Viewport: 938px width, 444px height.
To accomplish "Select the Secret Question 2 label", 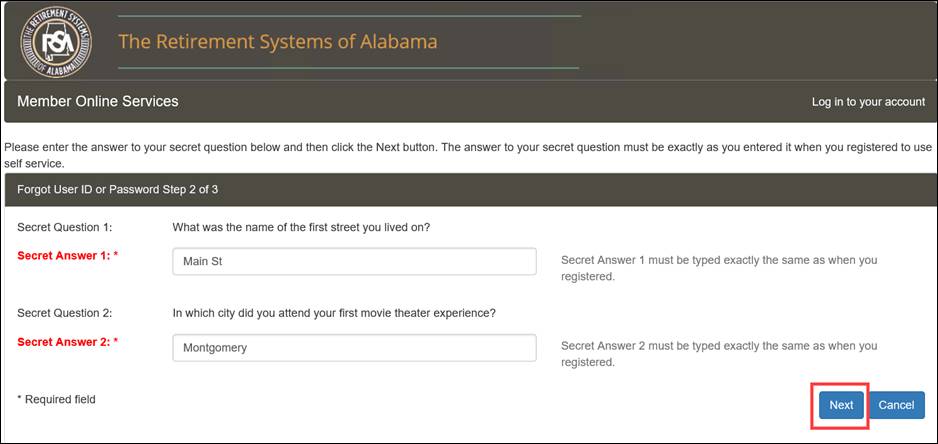I will (65, 313).
